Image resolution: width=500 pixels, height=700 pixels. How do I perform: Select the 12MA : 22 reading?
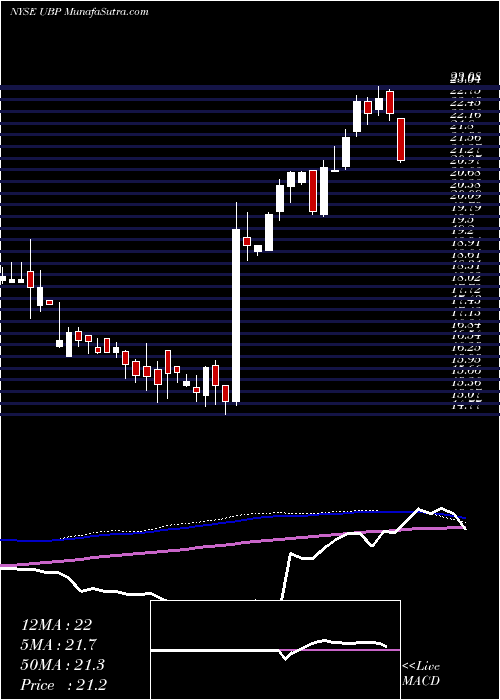[56, 625]
